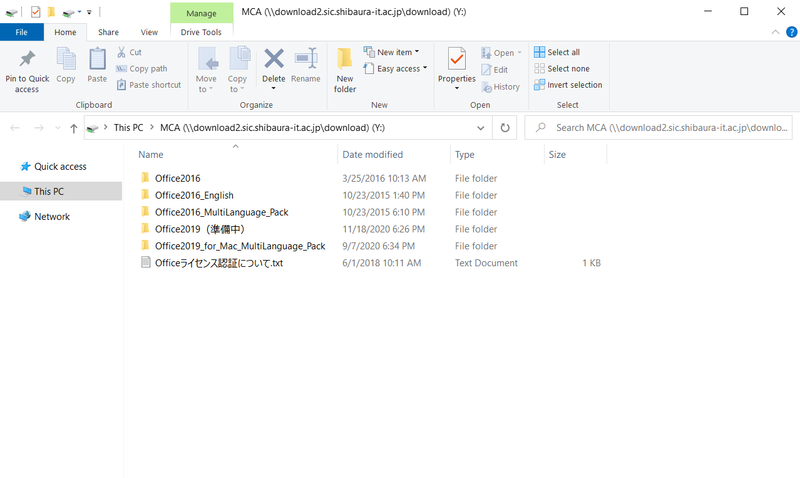Click the date 6/1/2018 10:11 AM

(x=382, y=263)
